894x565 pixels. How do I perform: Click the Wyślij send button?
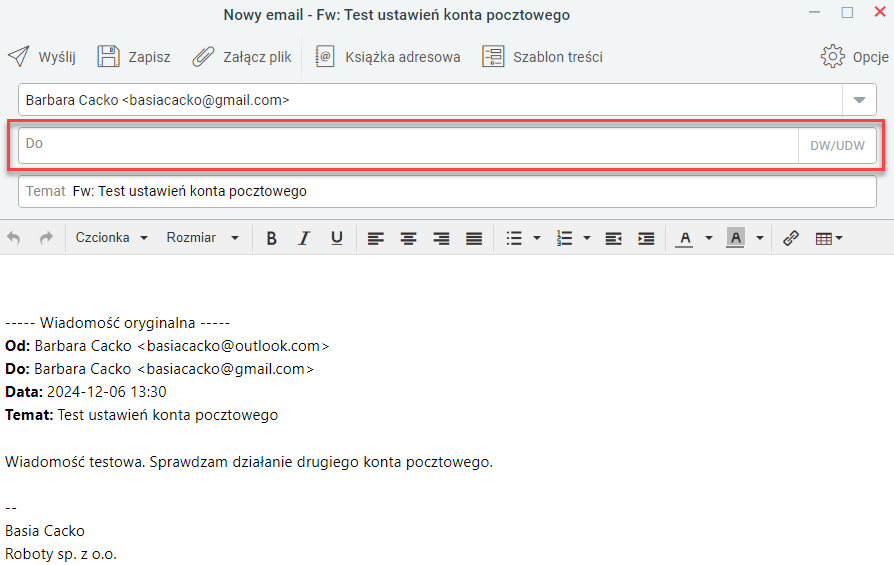42,56
